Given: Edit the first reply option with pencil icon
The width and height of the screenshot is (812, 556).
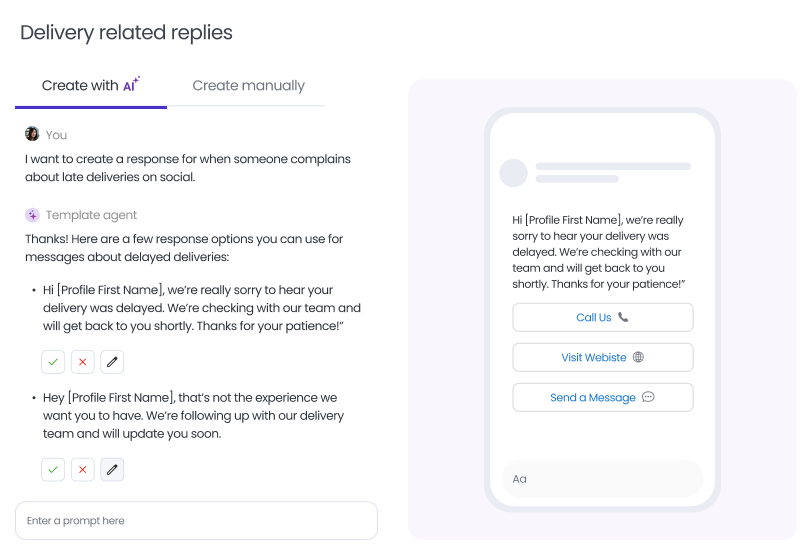Looking at the screenshot, I should [112, 362].
